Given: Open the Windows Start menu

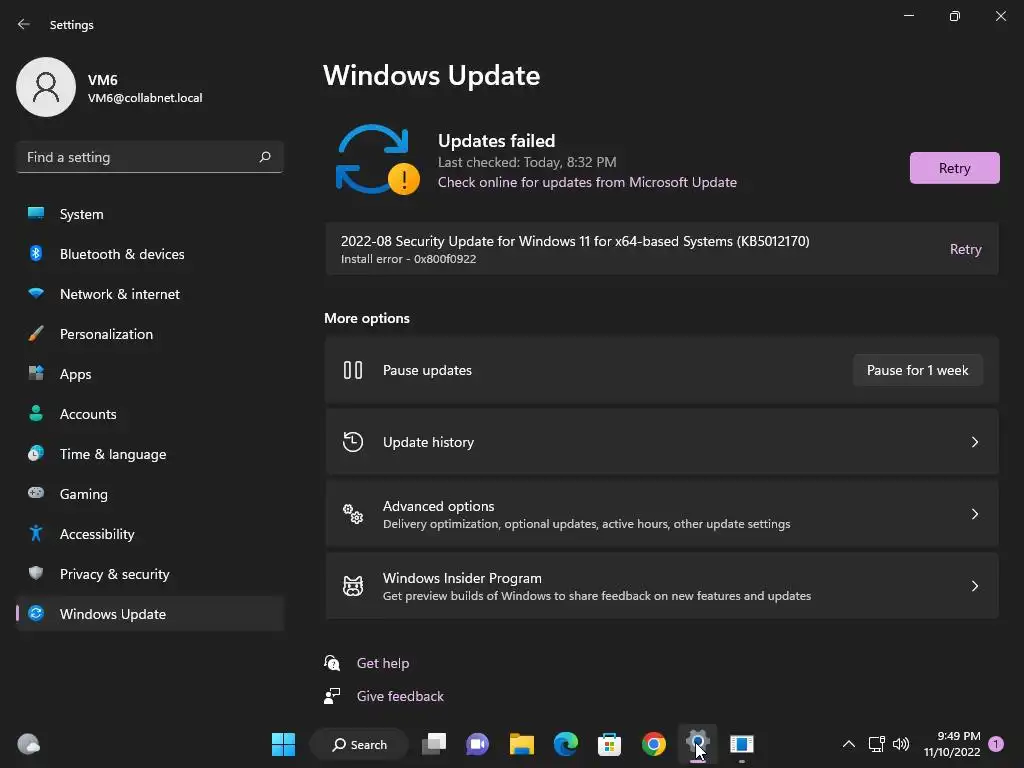Looking at the screenshot, I should pos(283,744).
